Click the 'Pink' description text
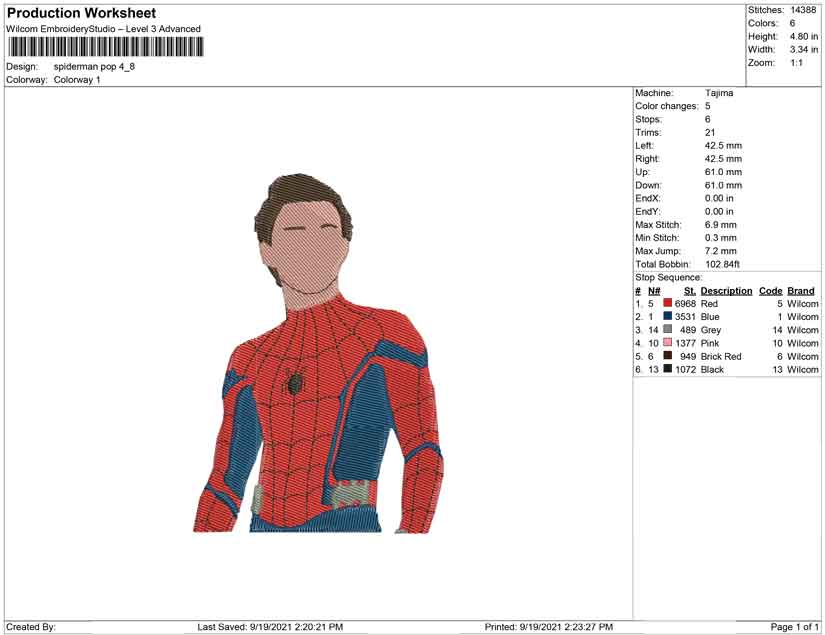 click(710, 343)
